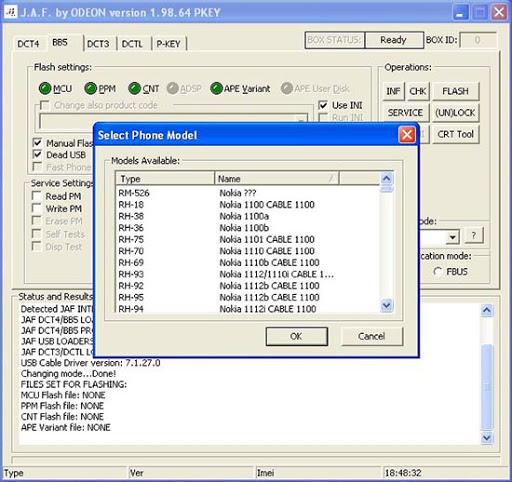This screenshot has width=512, height=482.
Task: Click the INF operation button
Action: [393, 91]
